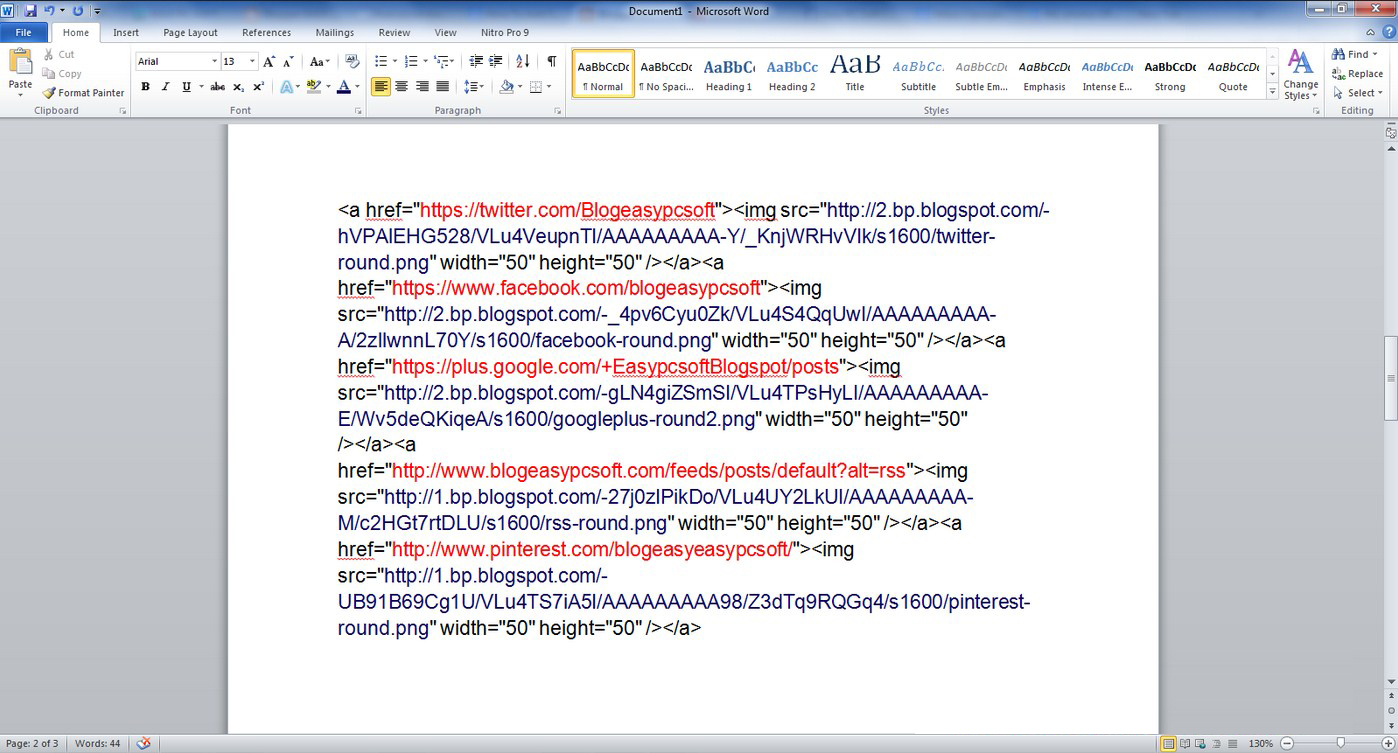Toggle Align Text Left
1398x753 pixels.
381,87
